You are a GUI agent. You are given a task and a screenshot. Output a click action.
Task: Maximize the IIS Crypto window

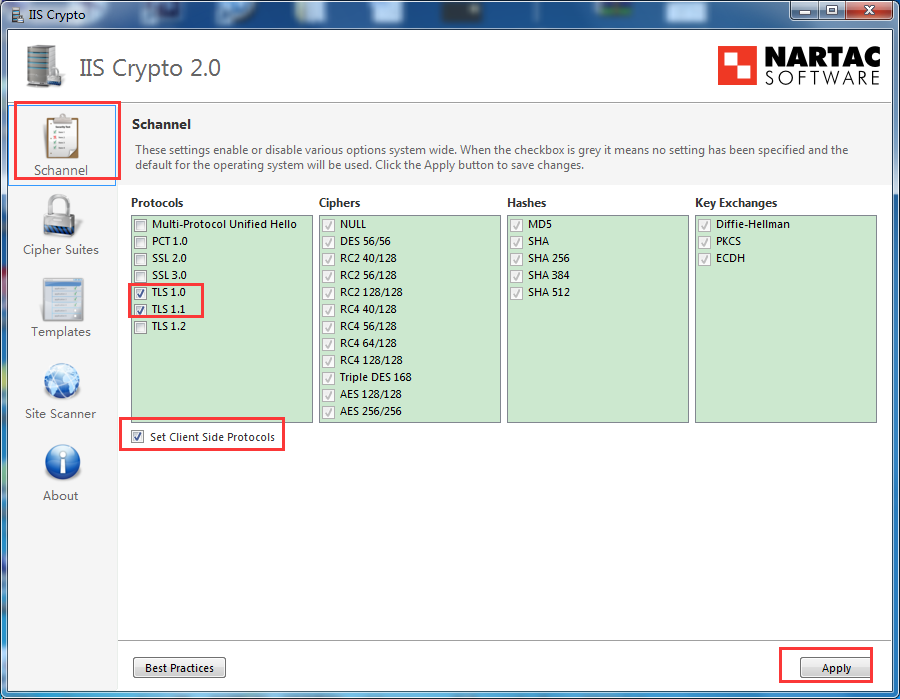(832, 10)
